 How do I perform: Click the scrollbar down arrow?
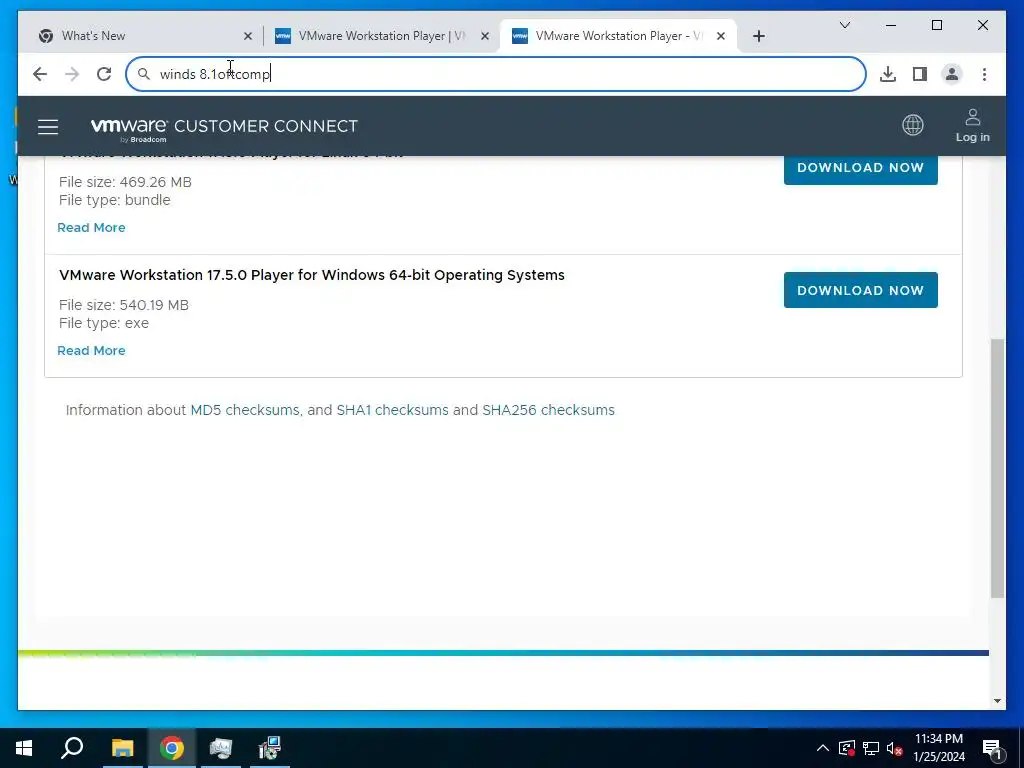(997, 701)
